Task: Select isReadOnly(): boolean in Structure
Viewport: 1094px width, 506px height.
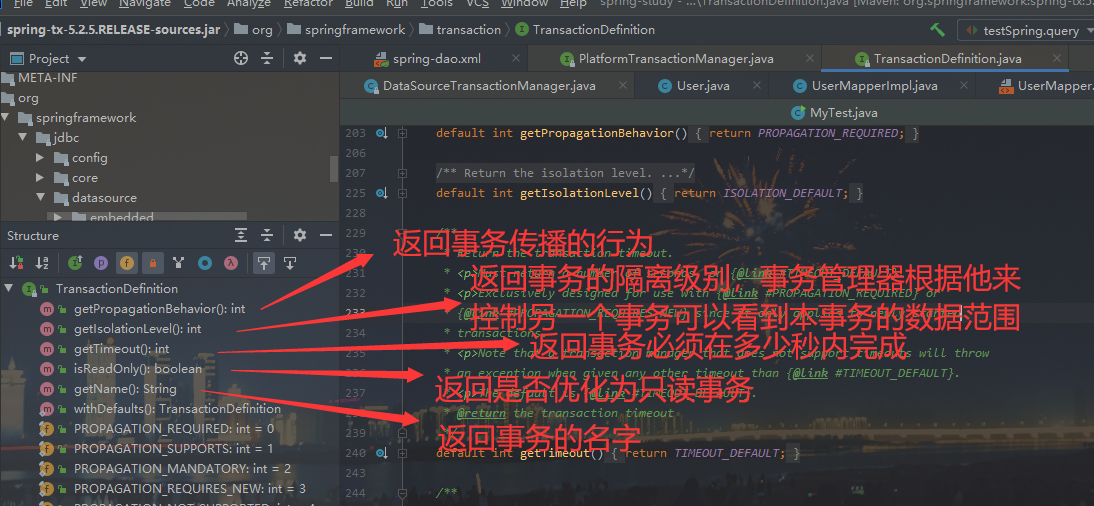Action: pyautogui.click(x=137, y=369)
